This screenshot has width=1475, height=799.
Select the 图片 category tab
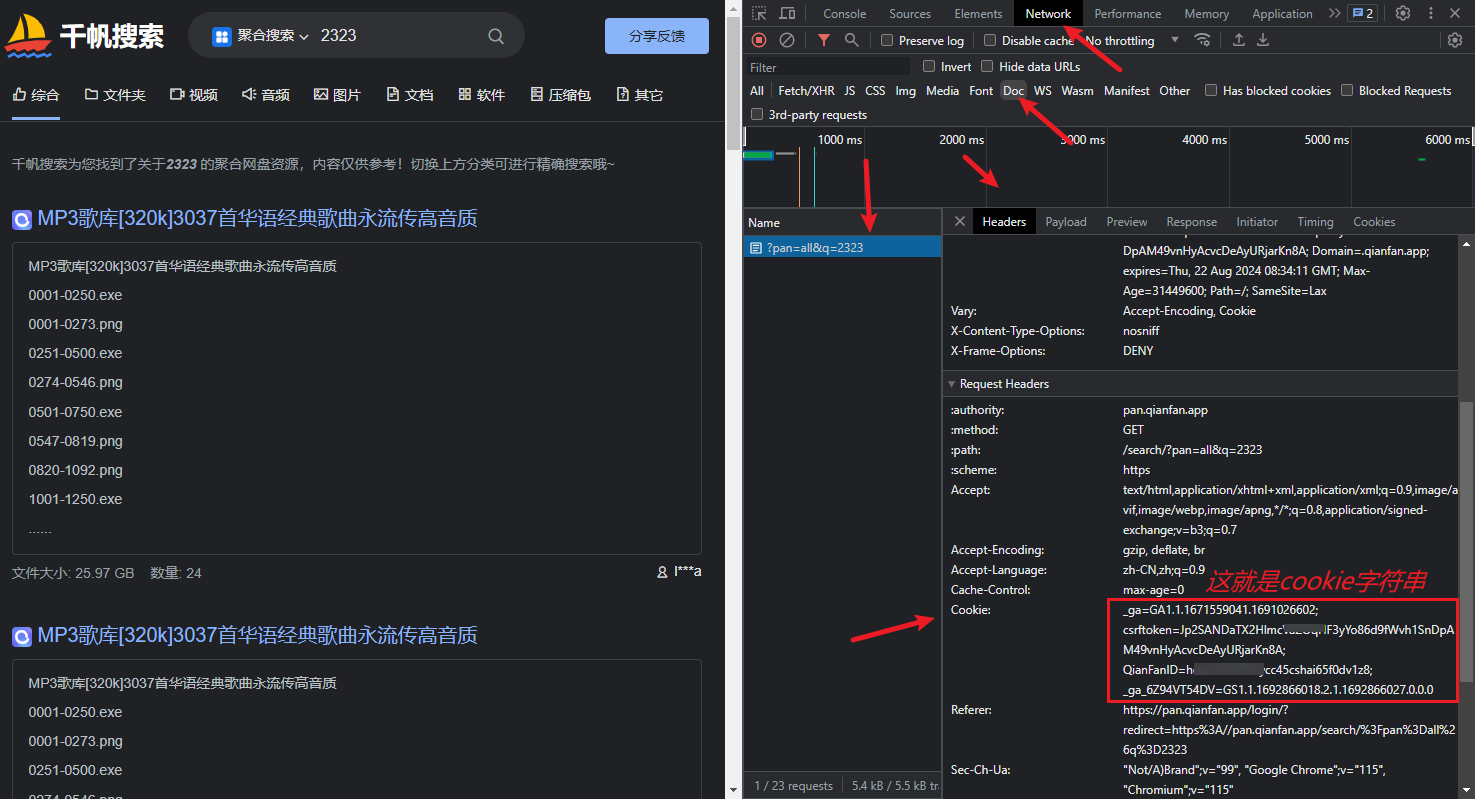337,94
